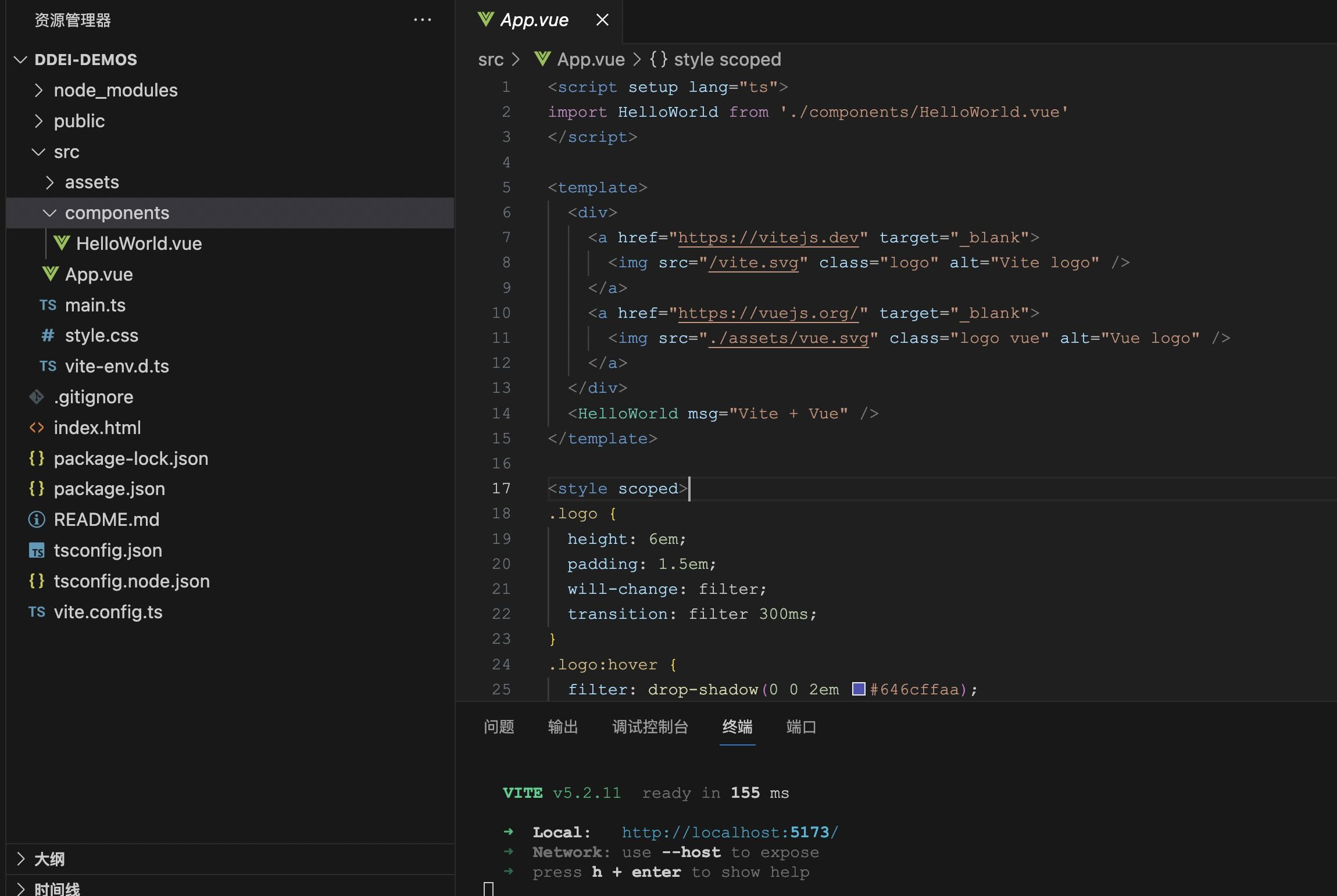Click line number 17 in the gutter

pos(501,488)
